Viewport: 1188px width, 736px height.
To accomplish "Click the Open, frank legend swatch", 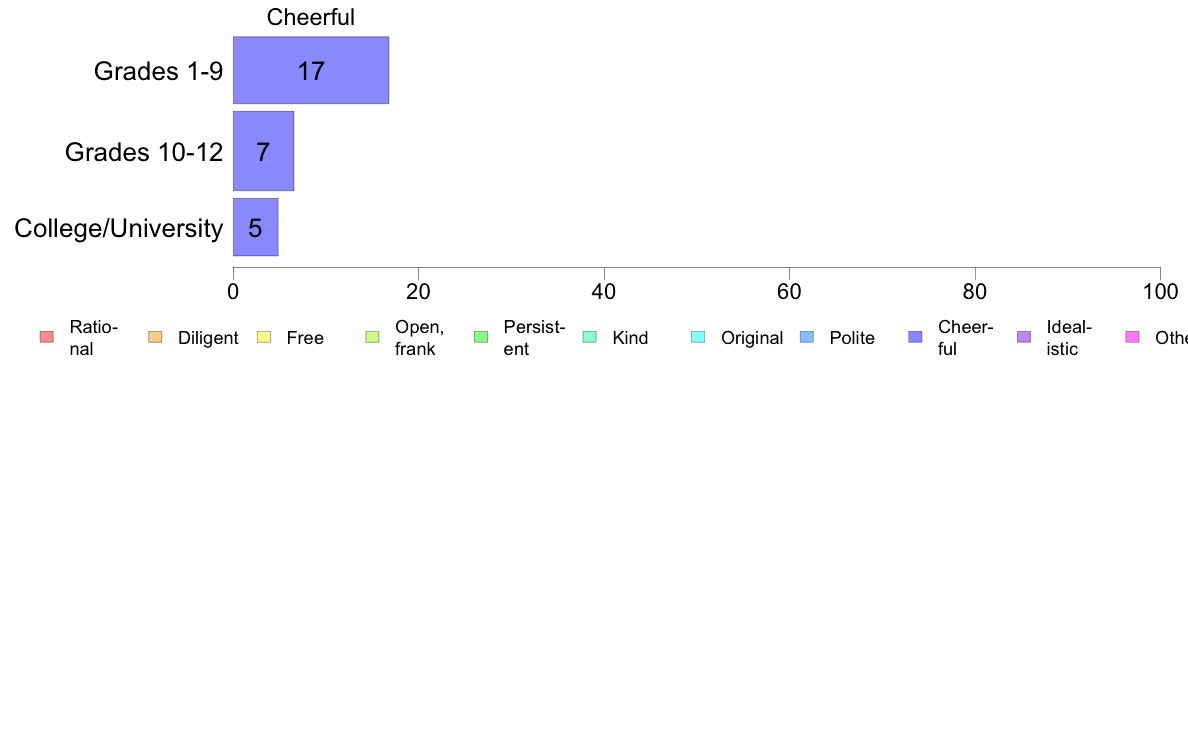I will [x=372, y=337].
